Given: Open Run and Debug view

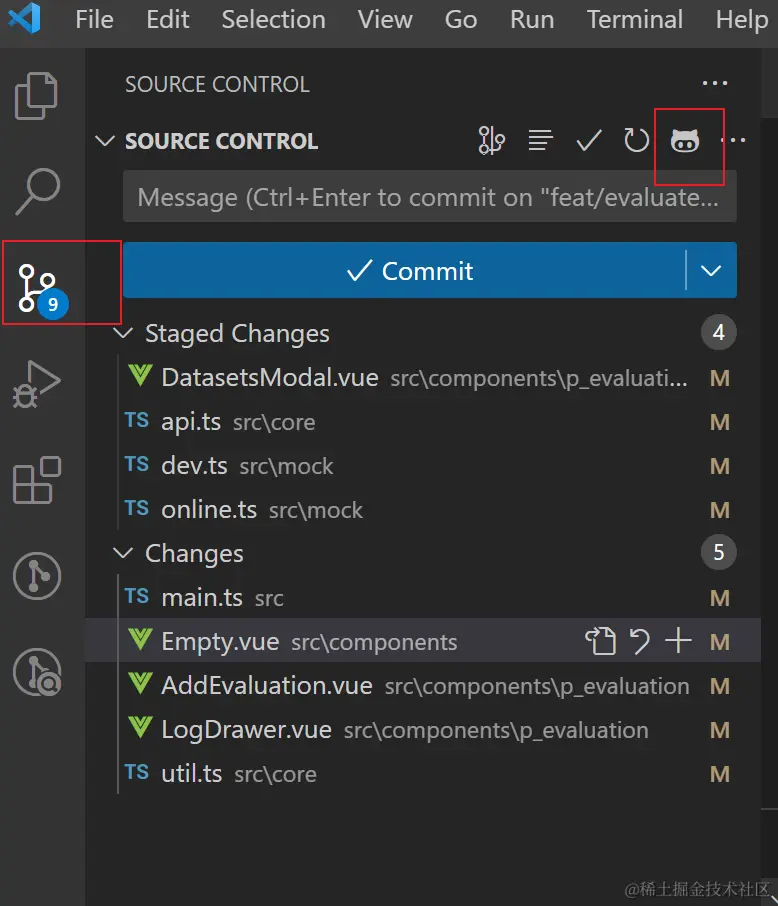Looking at the screenshot, I should click(38, 382).
